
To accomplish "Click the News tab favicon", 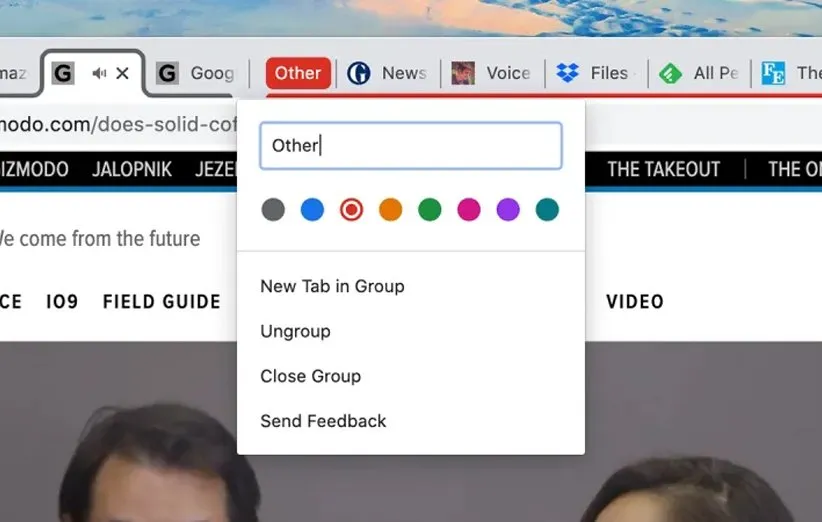I will point(359,73).
